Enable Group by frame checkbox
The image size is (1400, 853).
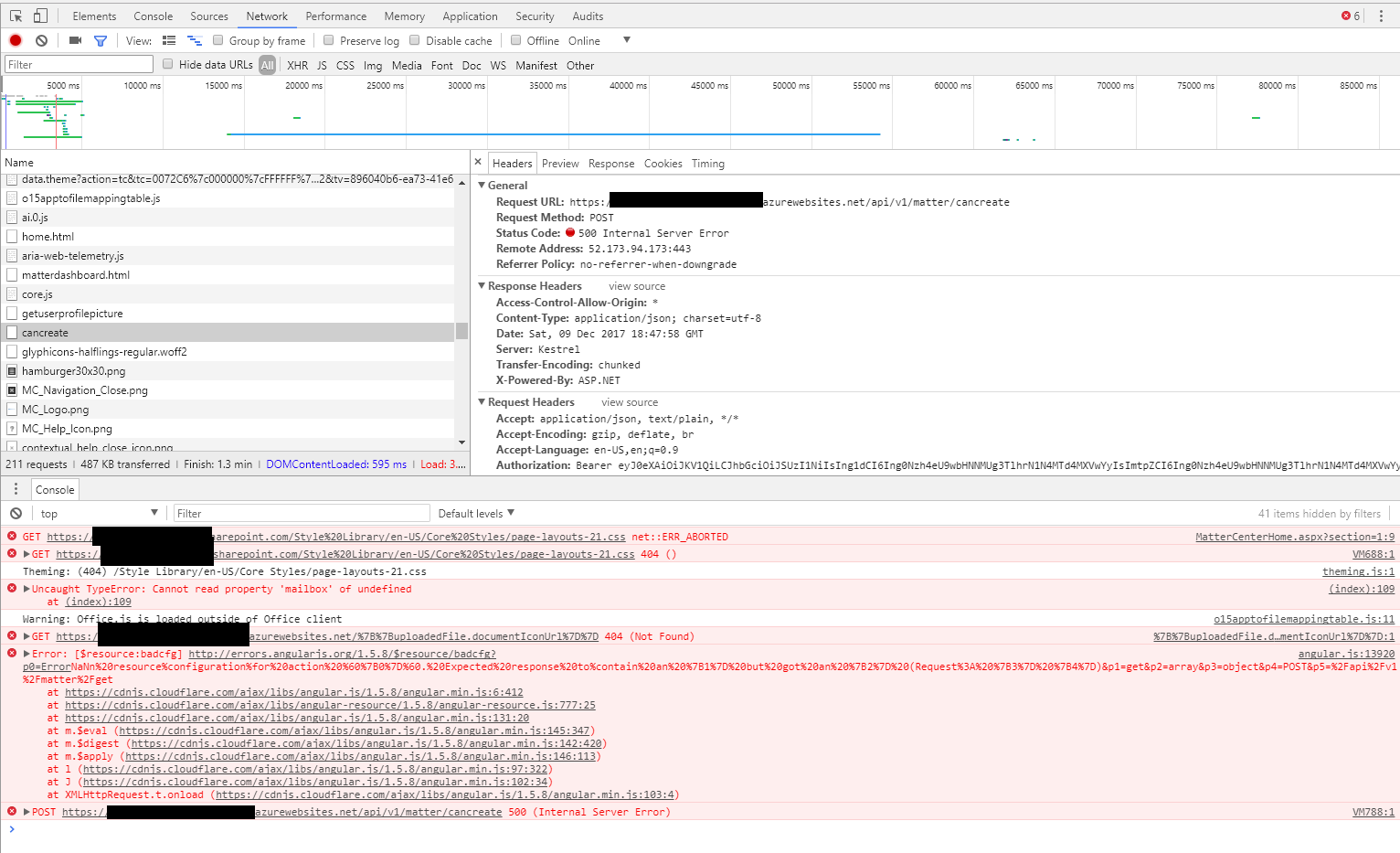click(x=218, y=40)
